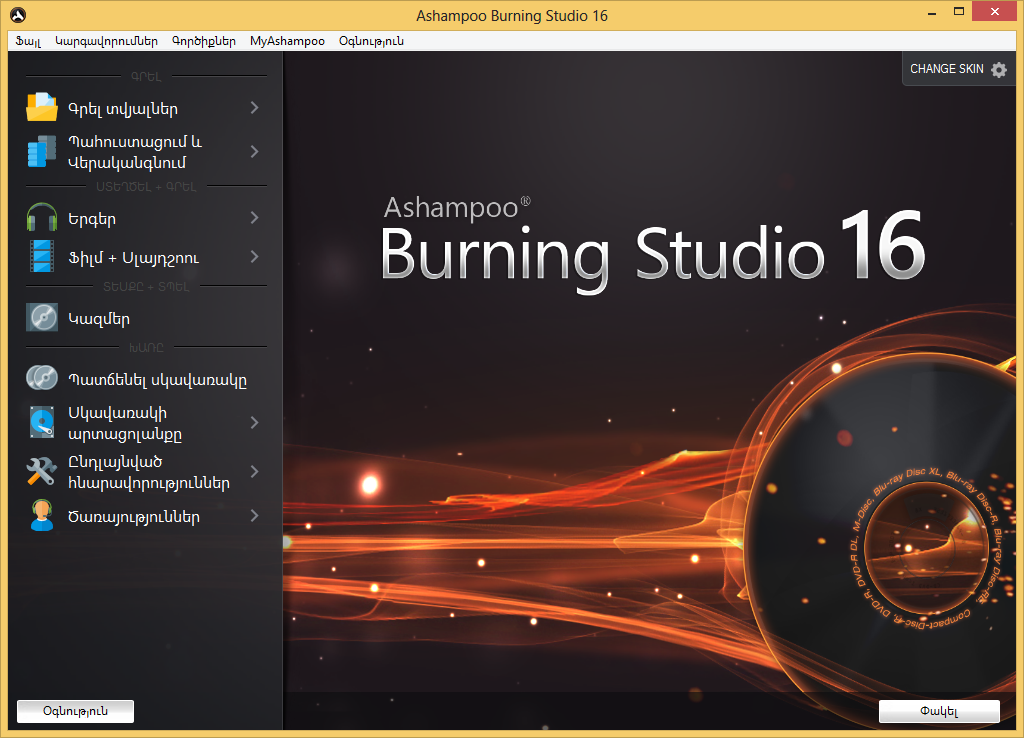Click the Փակել button
The height and width of the screenshot is (738, 1024).
pyautogui.click(x=939, y=711)
